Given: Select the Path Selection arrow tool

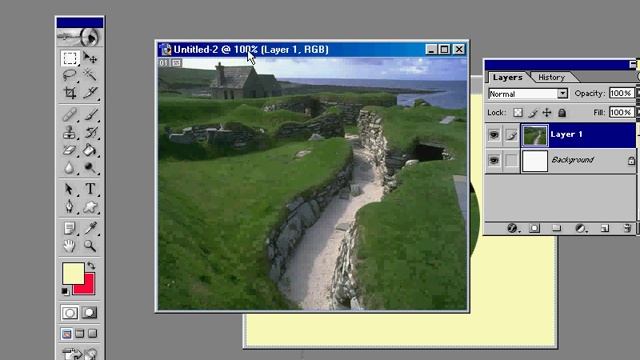Looking at the screenshot, I should [x=70, y=189].
